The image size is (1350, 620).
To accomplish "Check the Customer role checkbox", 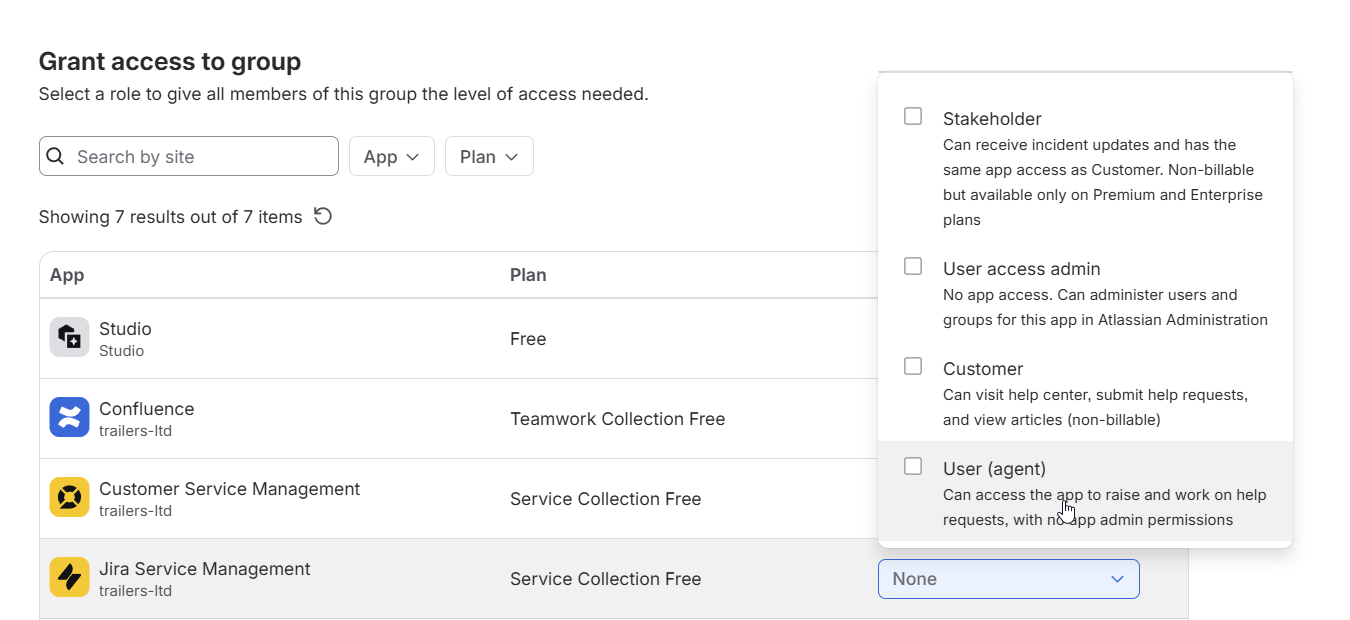I will 913,366.
